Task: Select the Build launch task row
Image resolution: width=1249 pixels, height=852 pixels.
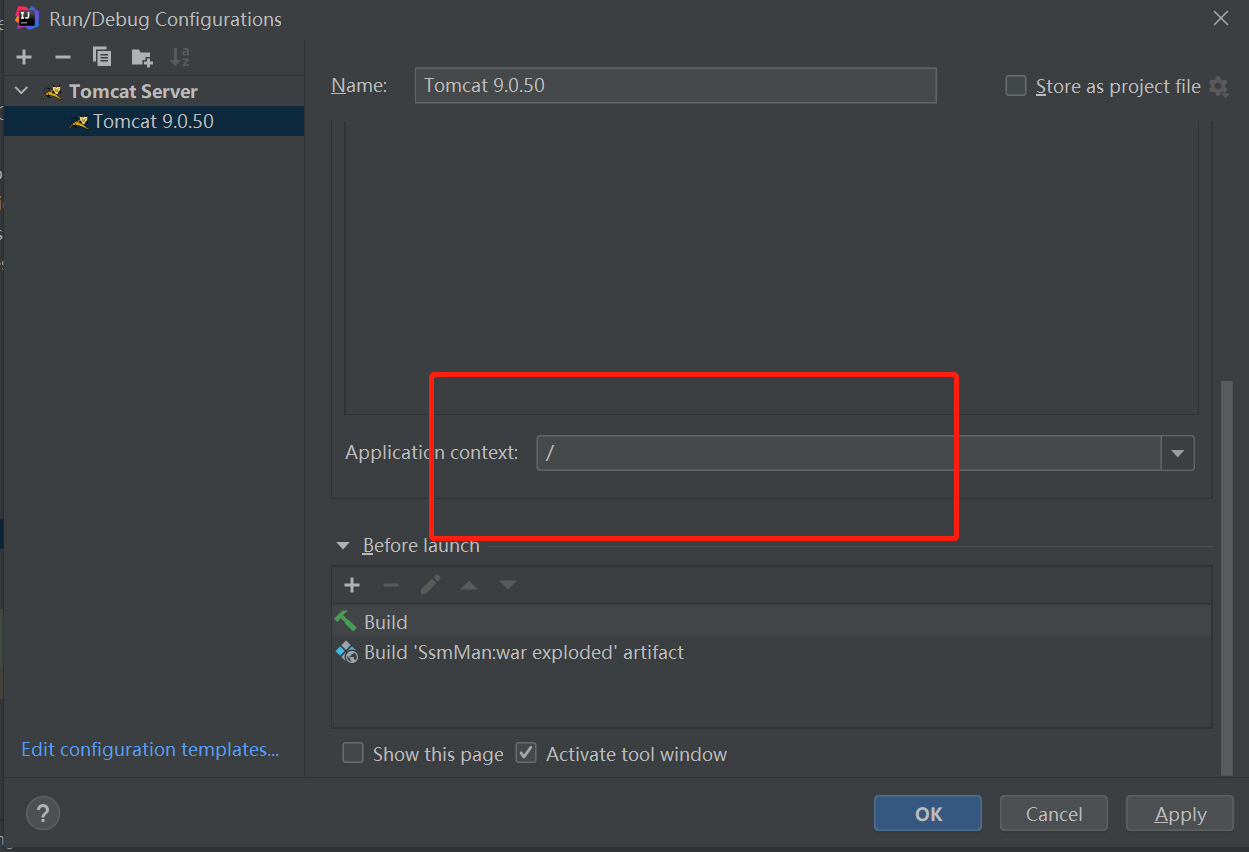Action: pyautogui.click(x=771, y=622)
